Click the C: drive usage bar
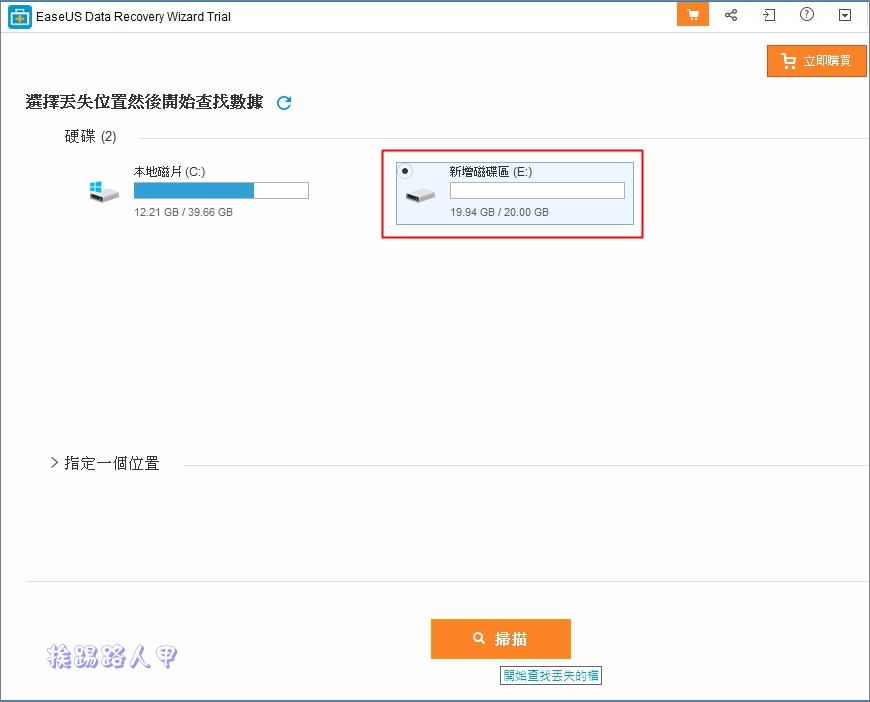Image resolution: width=870 pixels, height=702 pixels. tap(221, 190)
